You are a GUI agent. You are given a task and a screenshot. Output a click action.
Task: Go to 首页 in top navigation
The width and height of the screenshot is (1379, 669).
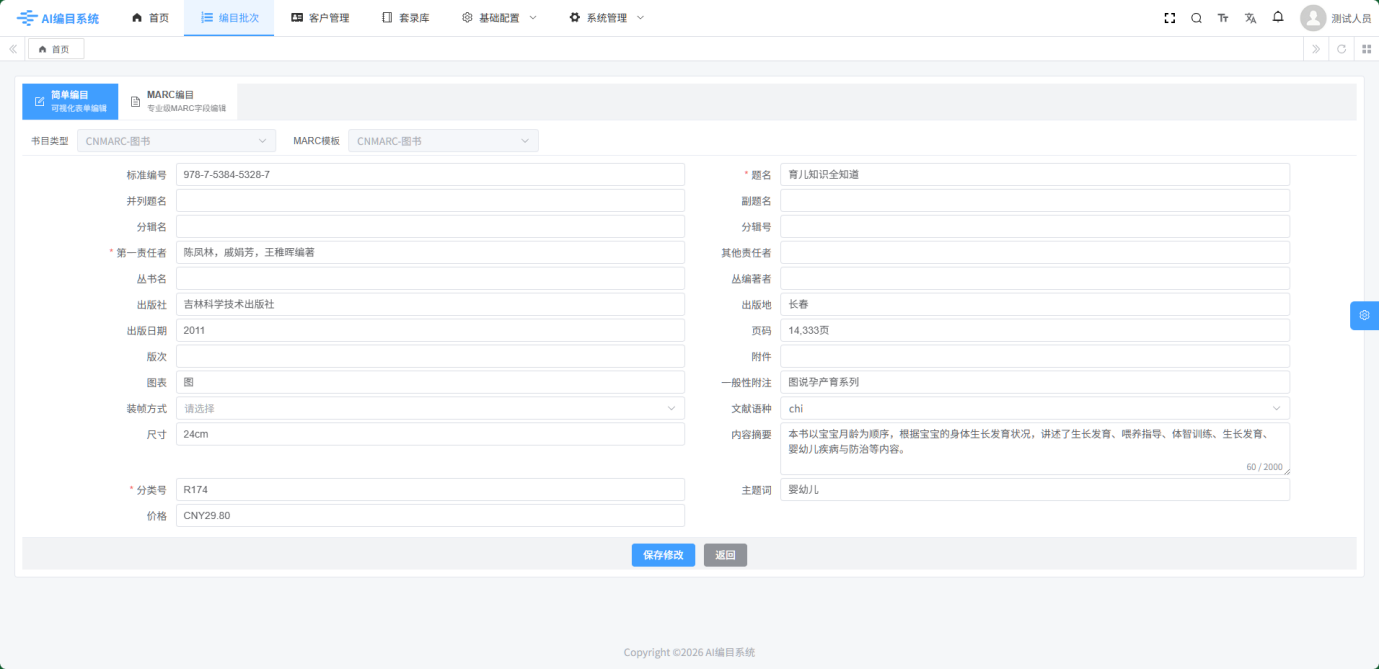[x=150, y=18]
